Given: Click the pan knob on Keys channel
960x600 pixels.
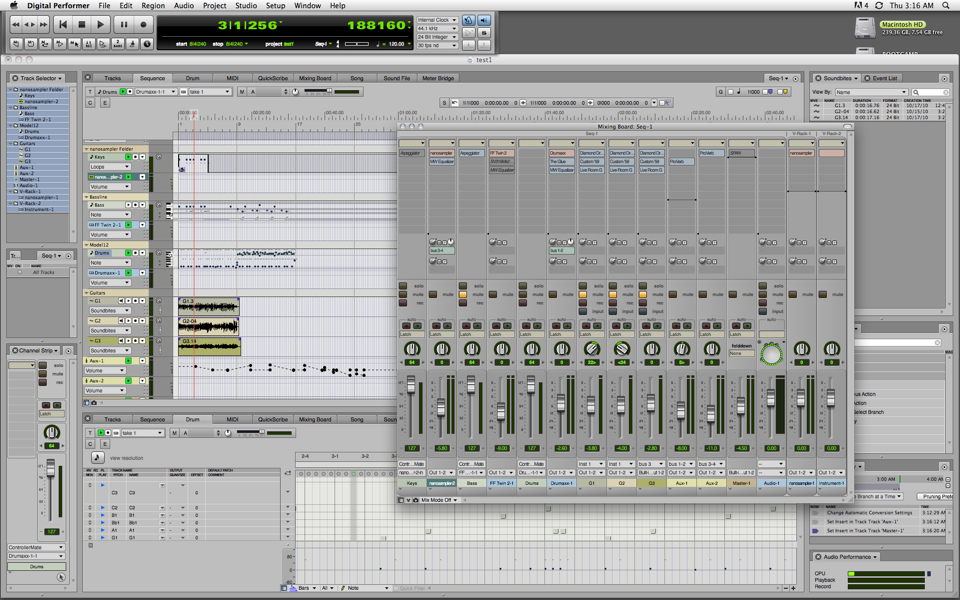Looking at the screenshot, I should (411, 349).
